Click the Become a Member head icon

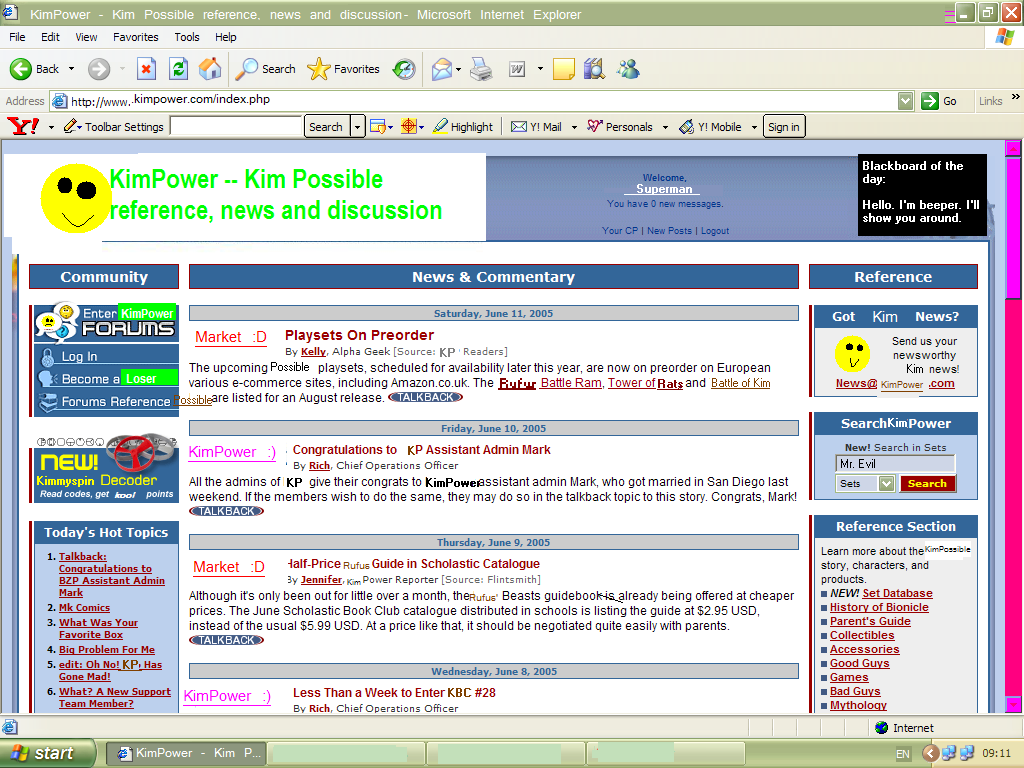point(48,378)
